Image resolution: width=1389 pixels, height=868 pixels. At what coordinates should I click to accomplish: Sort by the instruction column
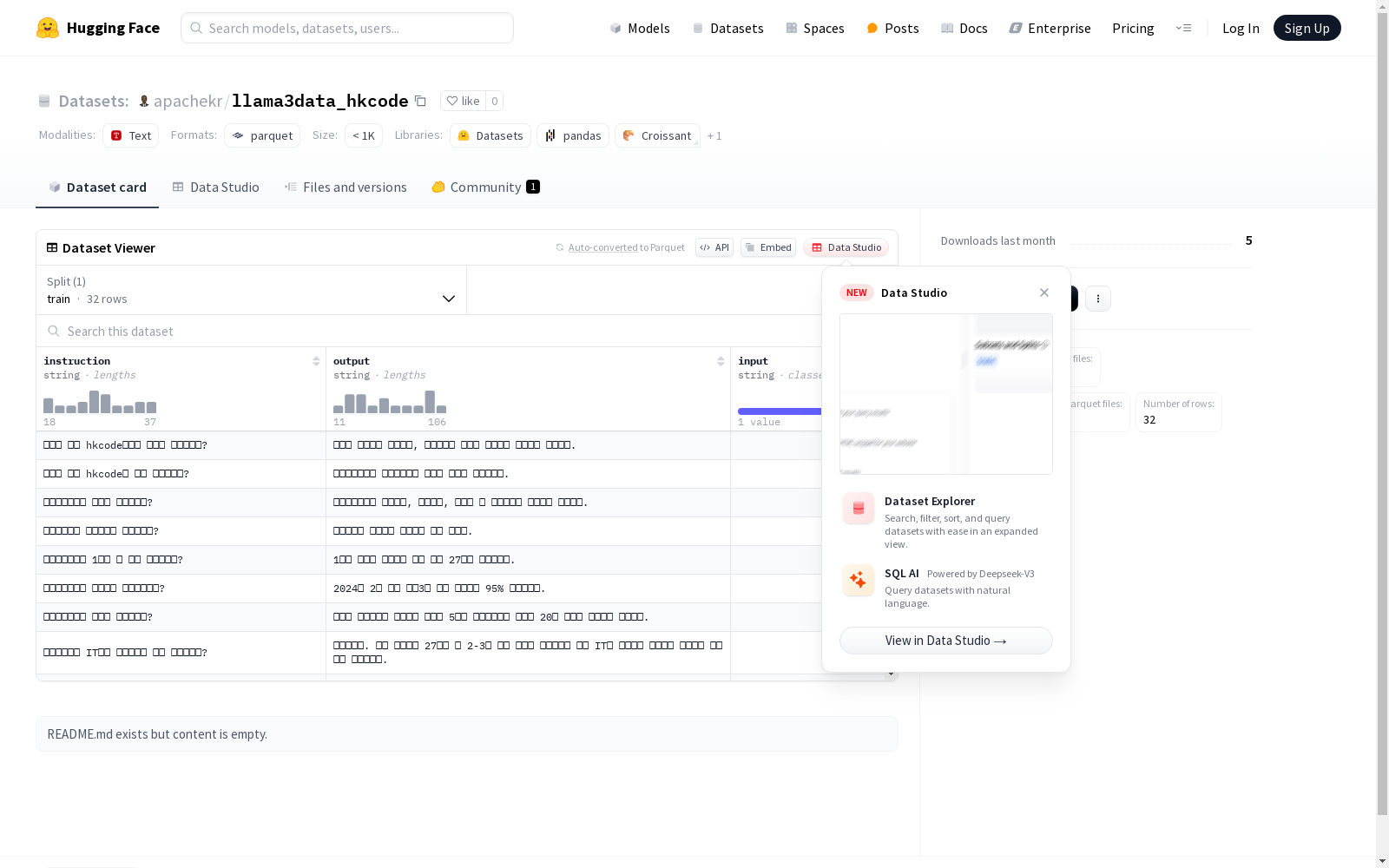pos(316,361)
